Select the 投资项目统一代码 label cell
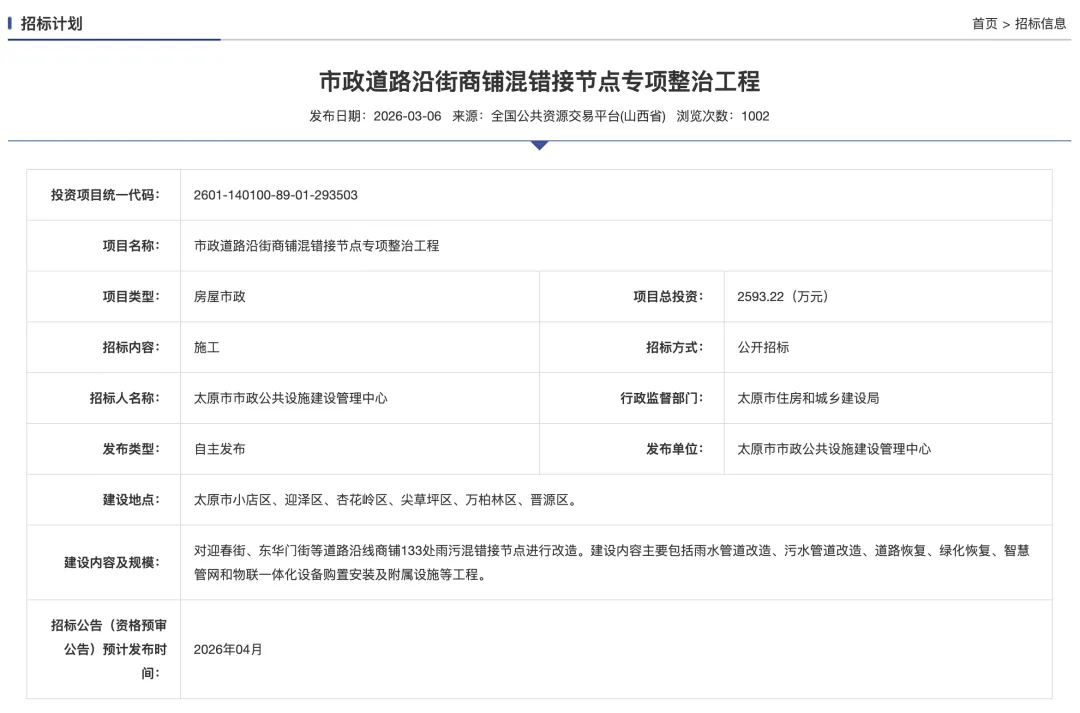 point(104,196)
